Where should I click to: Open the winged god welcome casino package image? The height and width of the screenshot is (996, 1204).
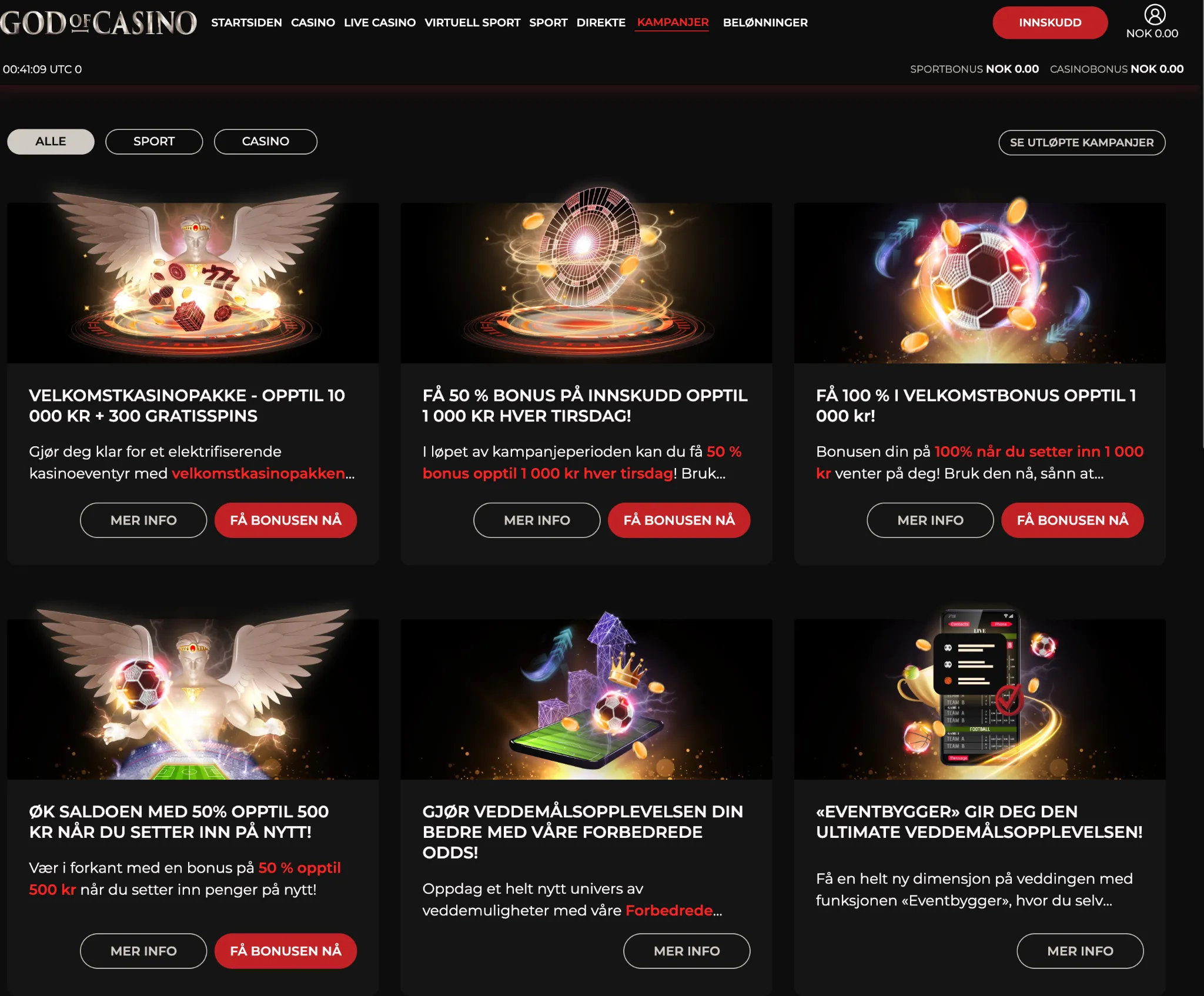point(193,276)
